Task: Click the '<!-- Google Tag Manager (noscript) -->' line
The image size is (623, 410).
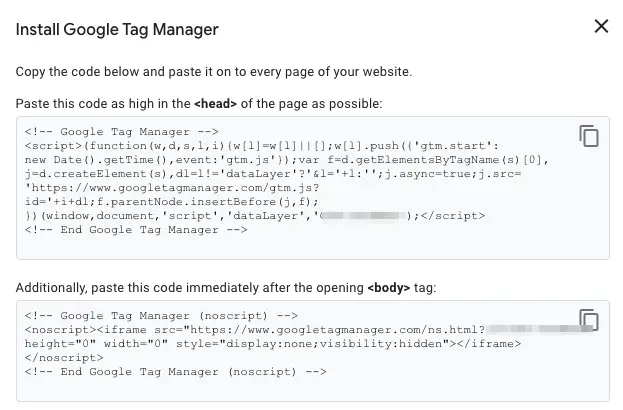Action: (161, 315)
